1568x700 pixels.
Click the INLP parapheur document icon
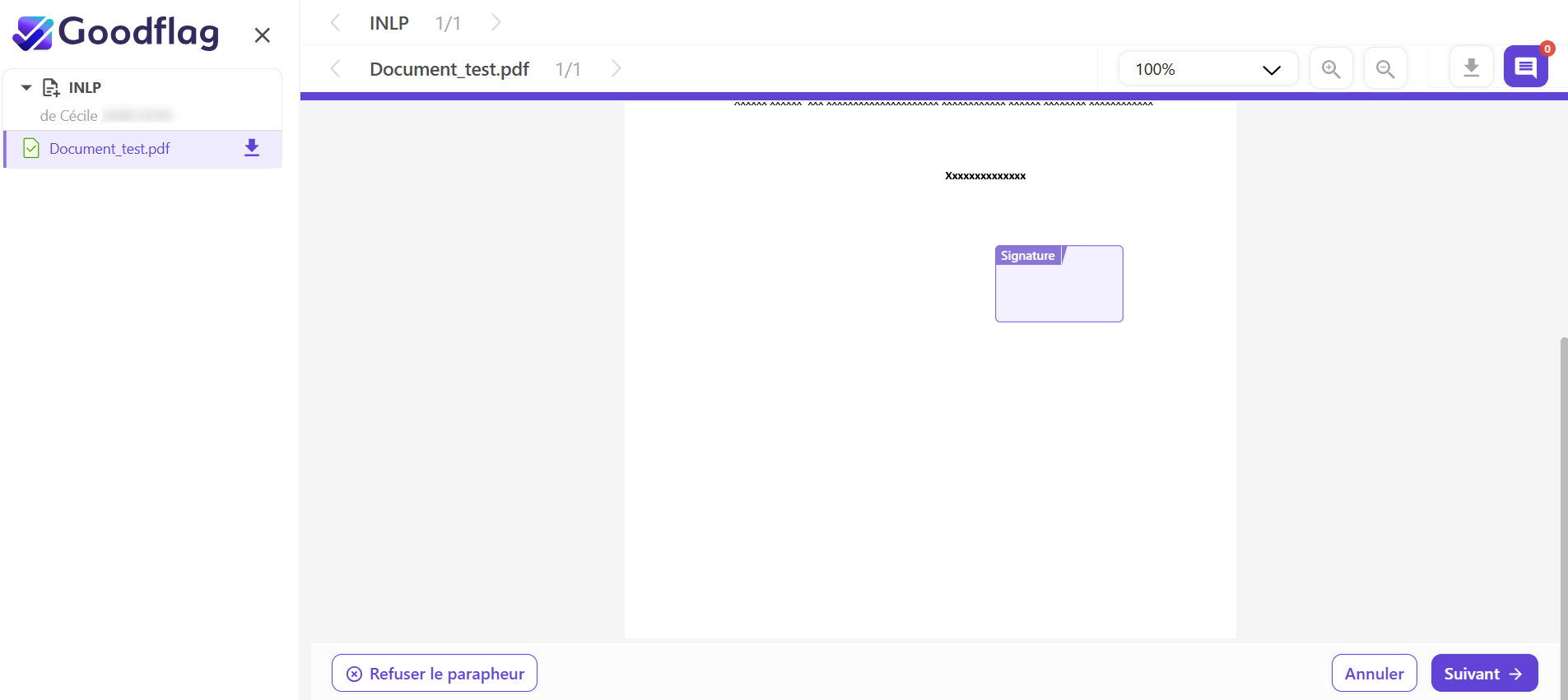tap(51, 87)
